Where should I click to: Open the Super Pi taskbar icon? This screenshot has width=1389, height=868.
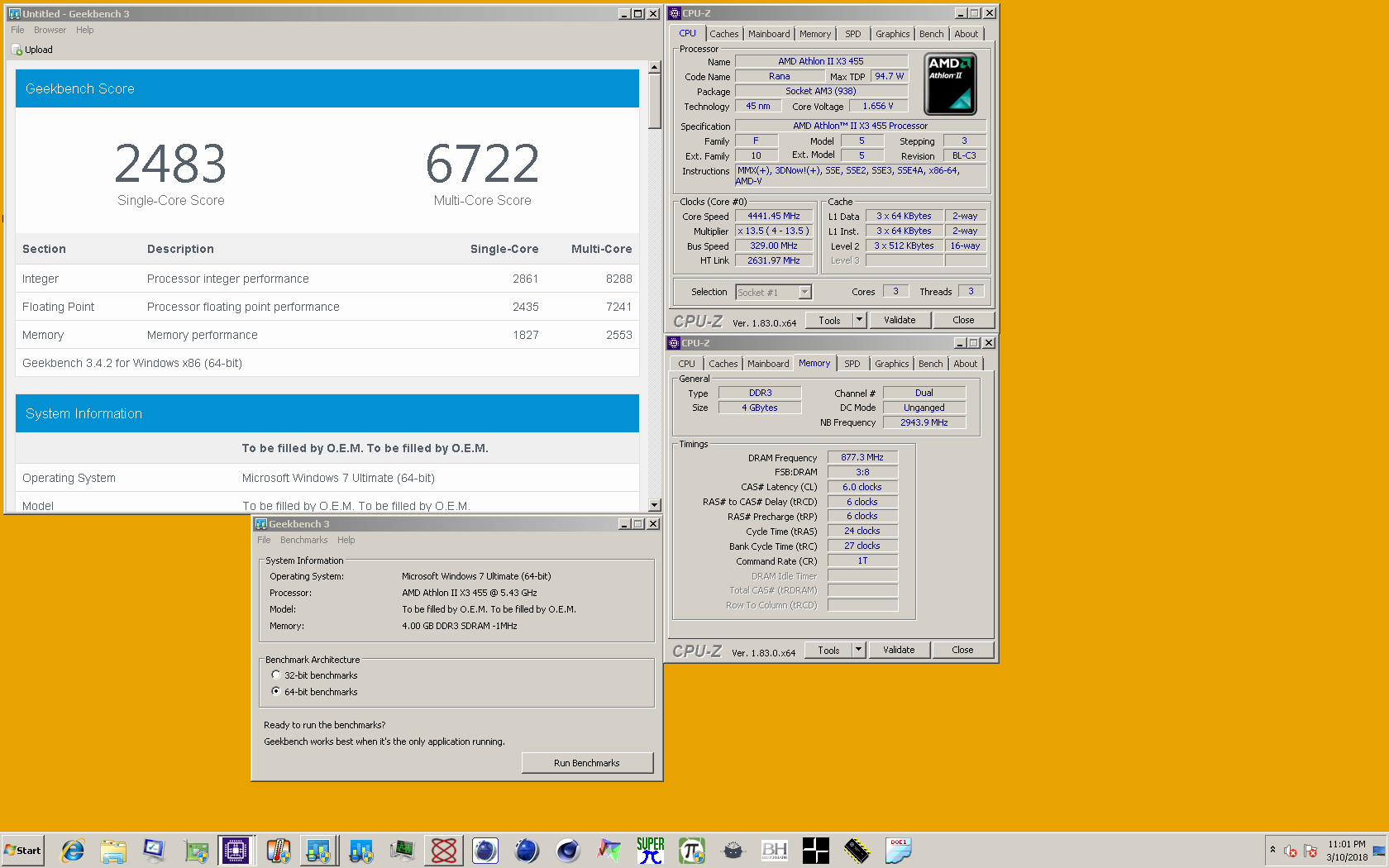(x=651, y=850)
